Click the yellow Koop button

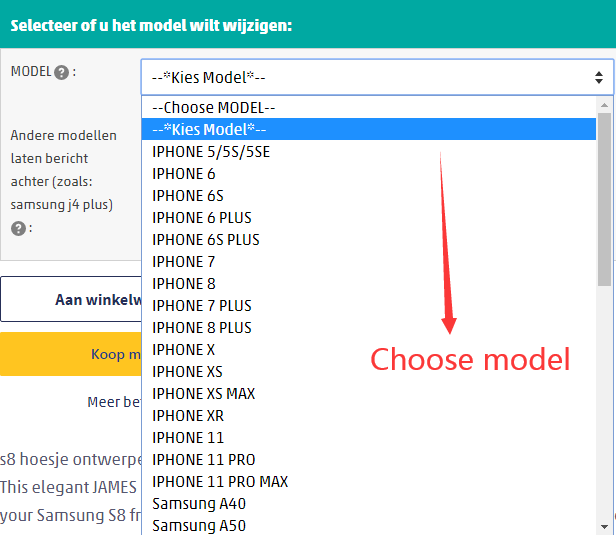(71, 354)
